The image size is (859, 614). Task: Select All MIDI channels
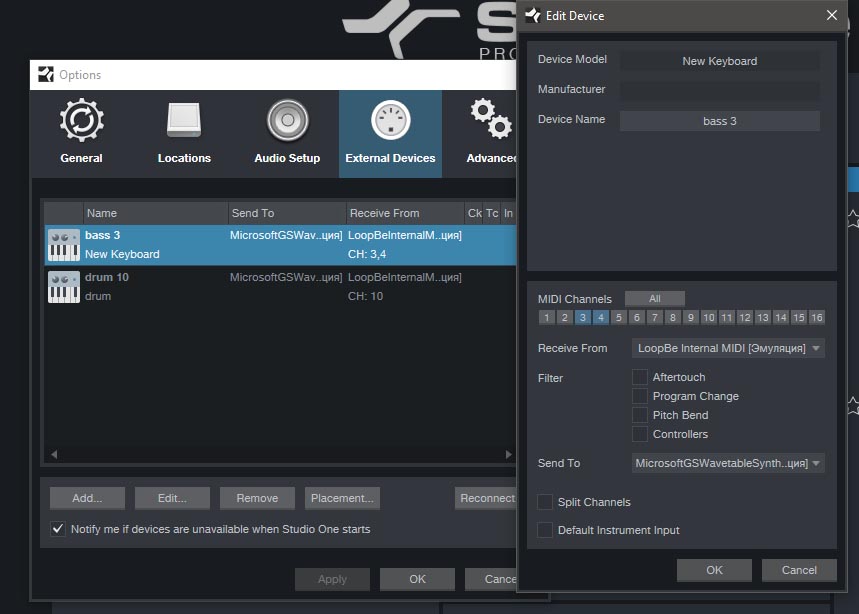655,299
